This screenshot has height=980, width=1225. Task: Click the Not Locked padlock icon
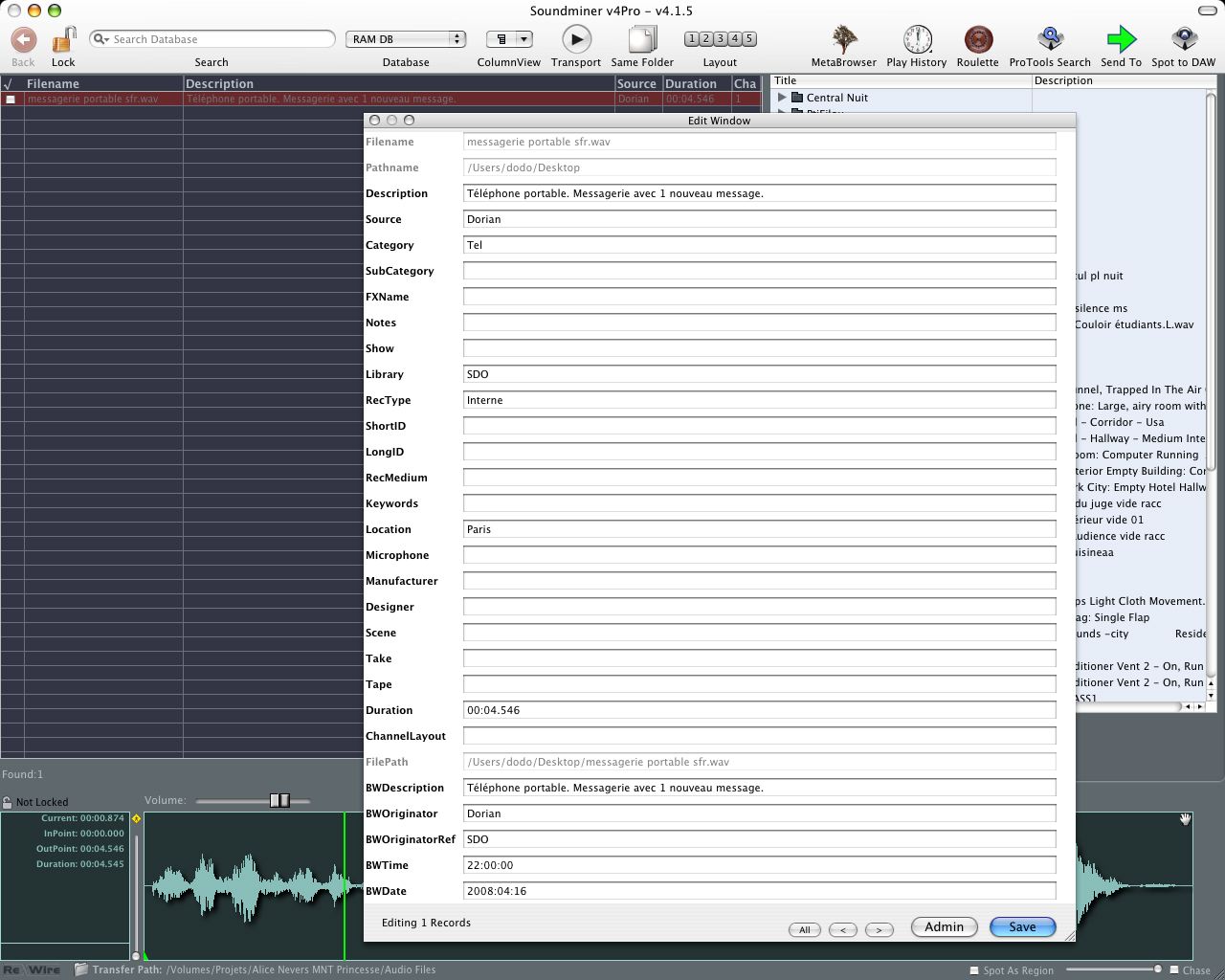(8, 802)
